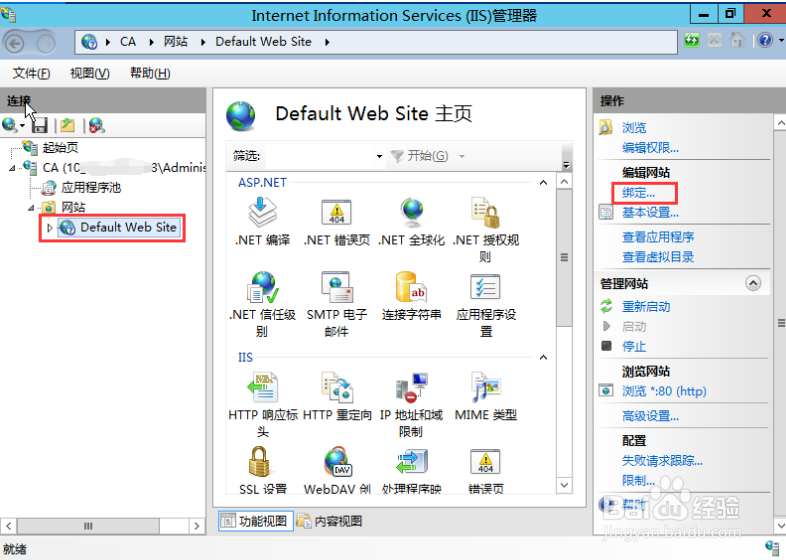The image size is (786, 560).
Task: Open the 帮助(H) menu
Action: (x=150, y=74)
